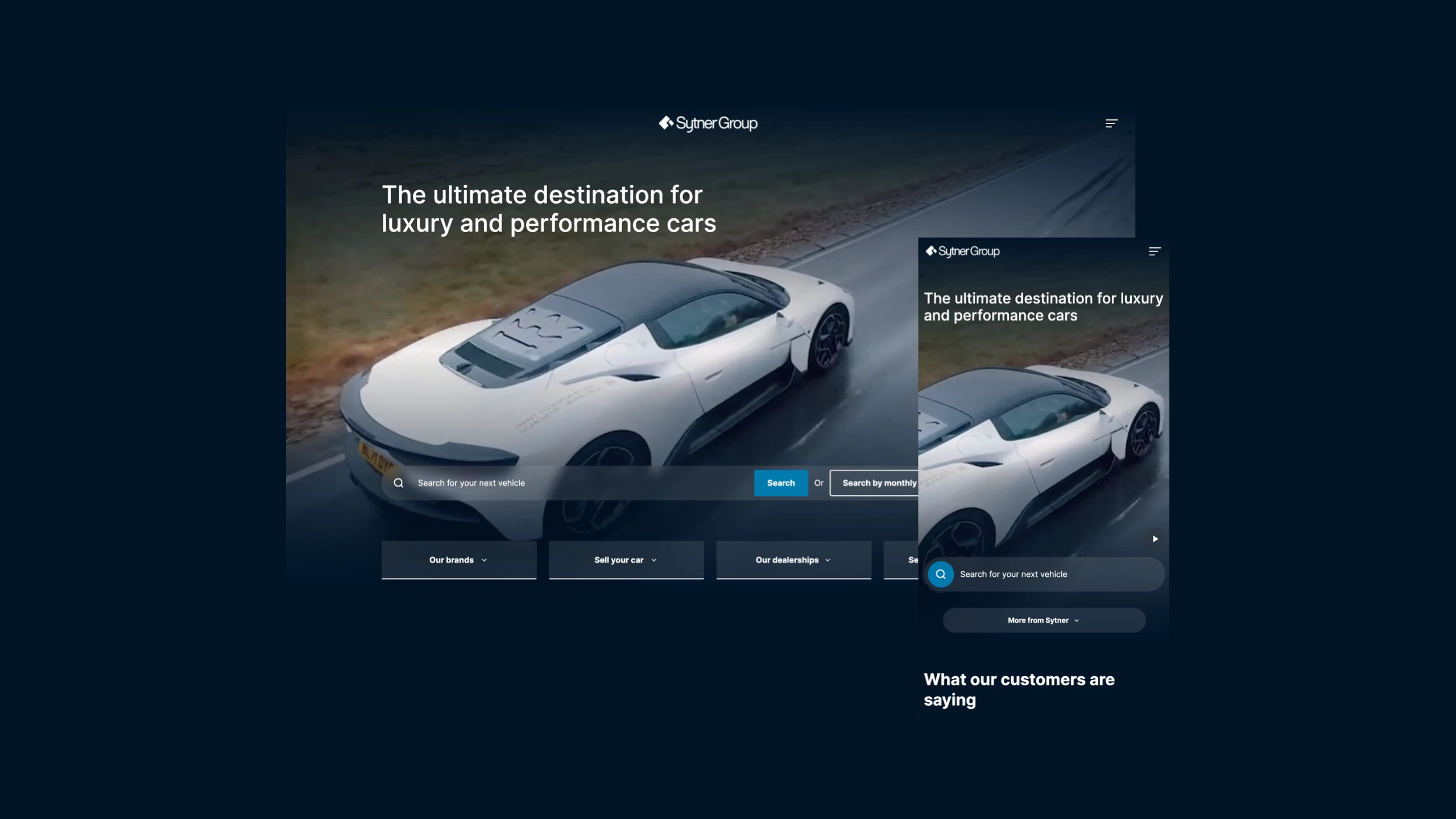Click the hamburger menu icon mobile
Viewport: 1456px width, 819px height.
1154,251
